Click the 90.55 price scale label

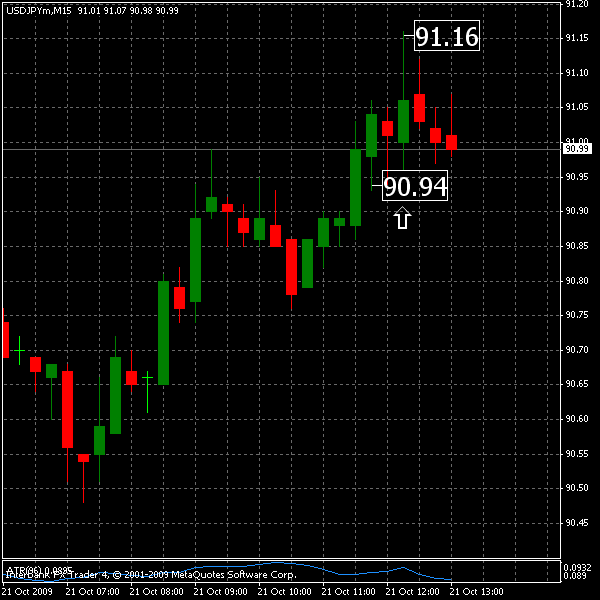[577, 454]
